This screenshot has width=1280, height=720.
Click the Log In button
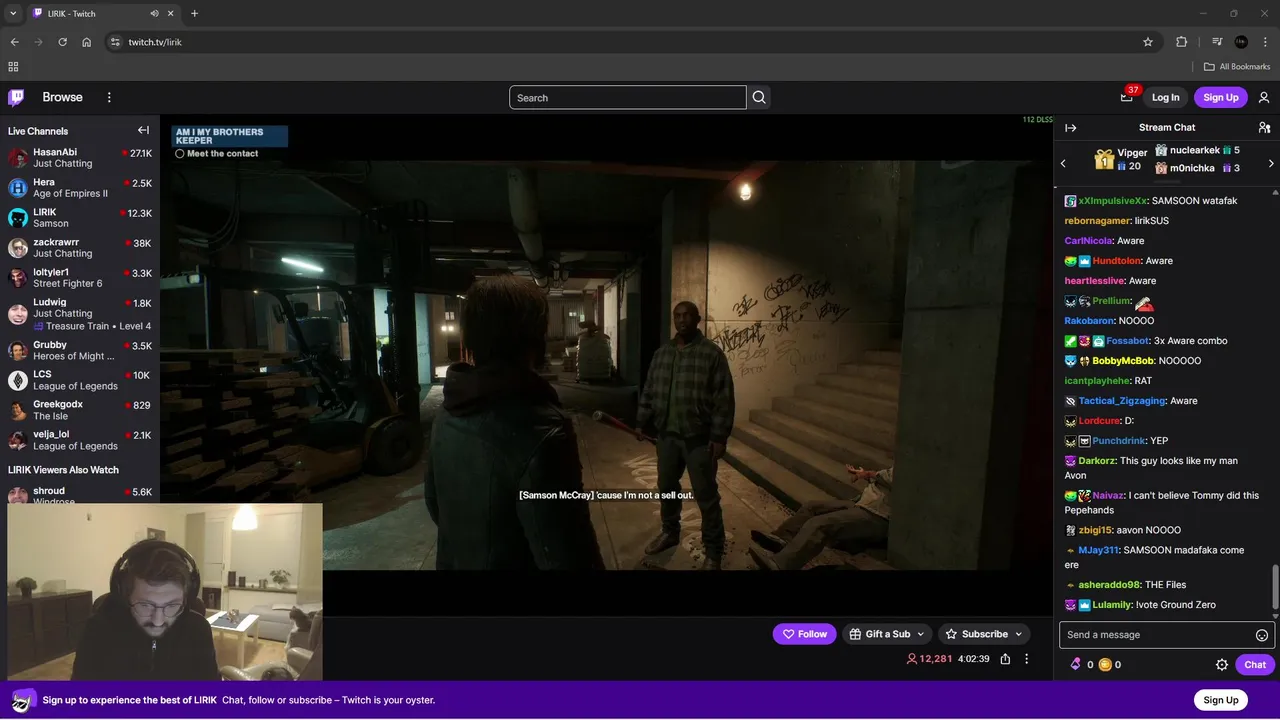coord(1165,97)
